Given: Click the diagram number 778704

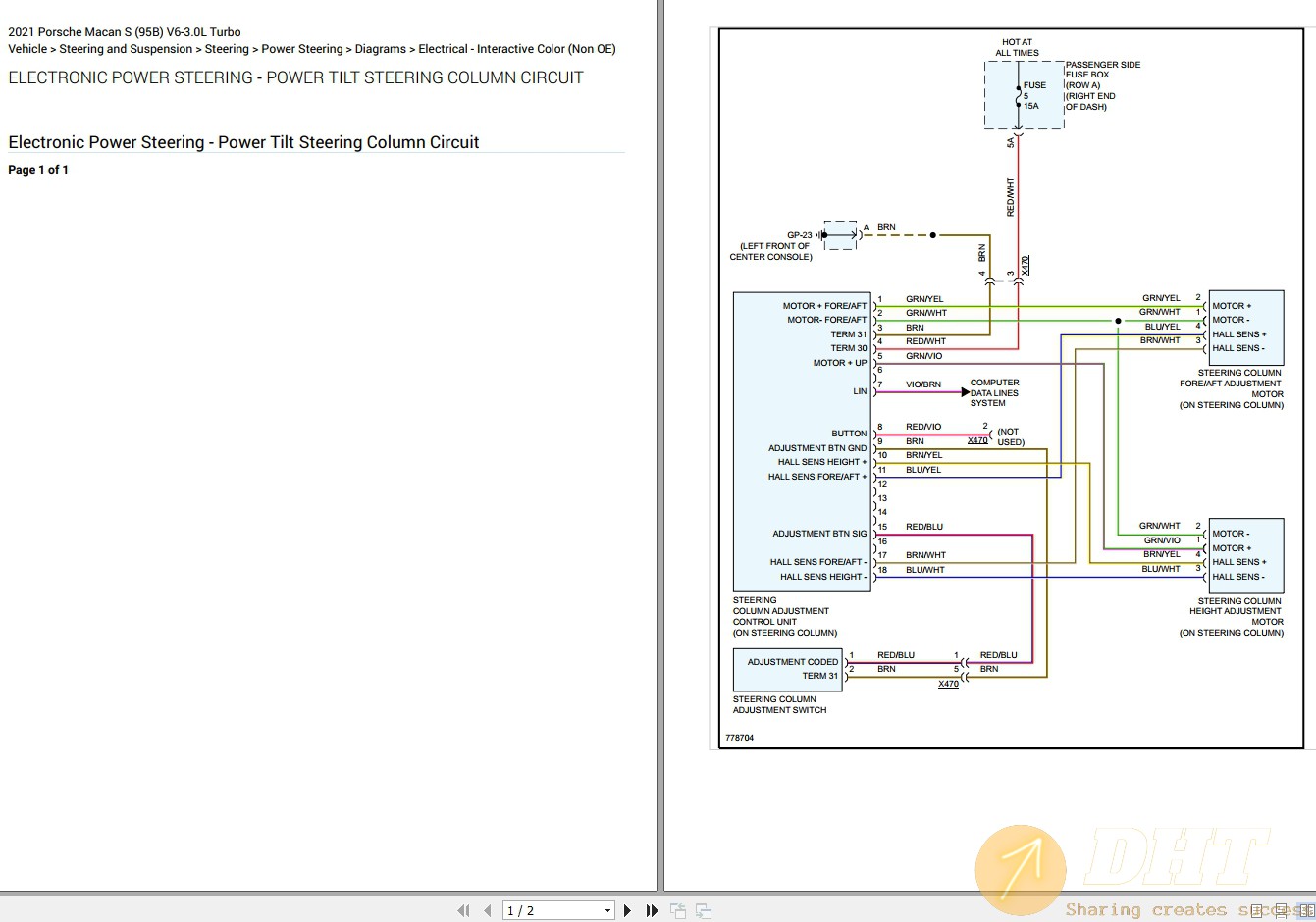Looking at the screenshot, I should click(x=739, y=738).
